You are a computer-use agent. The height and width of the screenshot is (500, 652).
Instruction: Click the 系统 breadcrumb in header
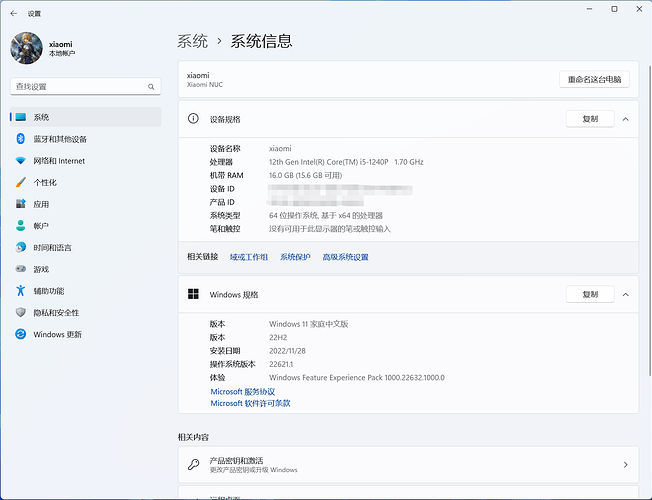(193, 41)
